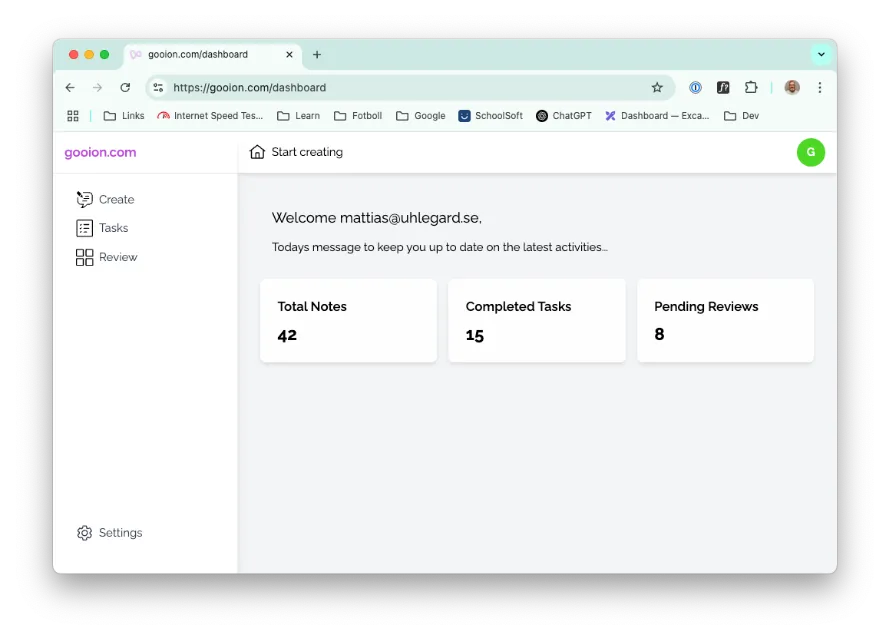Open the green G user avatar
The height and width of the screenshot is (640, 889).
(811, 152)
